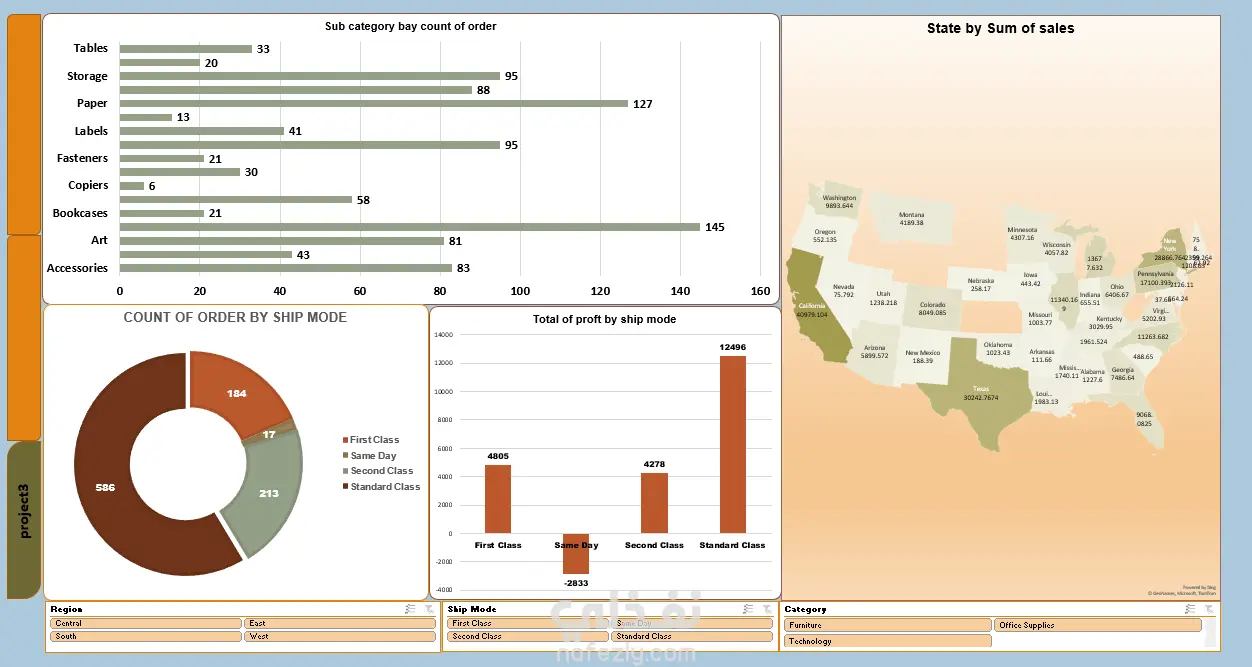Image resolution: width=1252 pixels, height=667 pixels.
Task: Choose First Class ship mode filter
Action: coord(527,623)
